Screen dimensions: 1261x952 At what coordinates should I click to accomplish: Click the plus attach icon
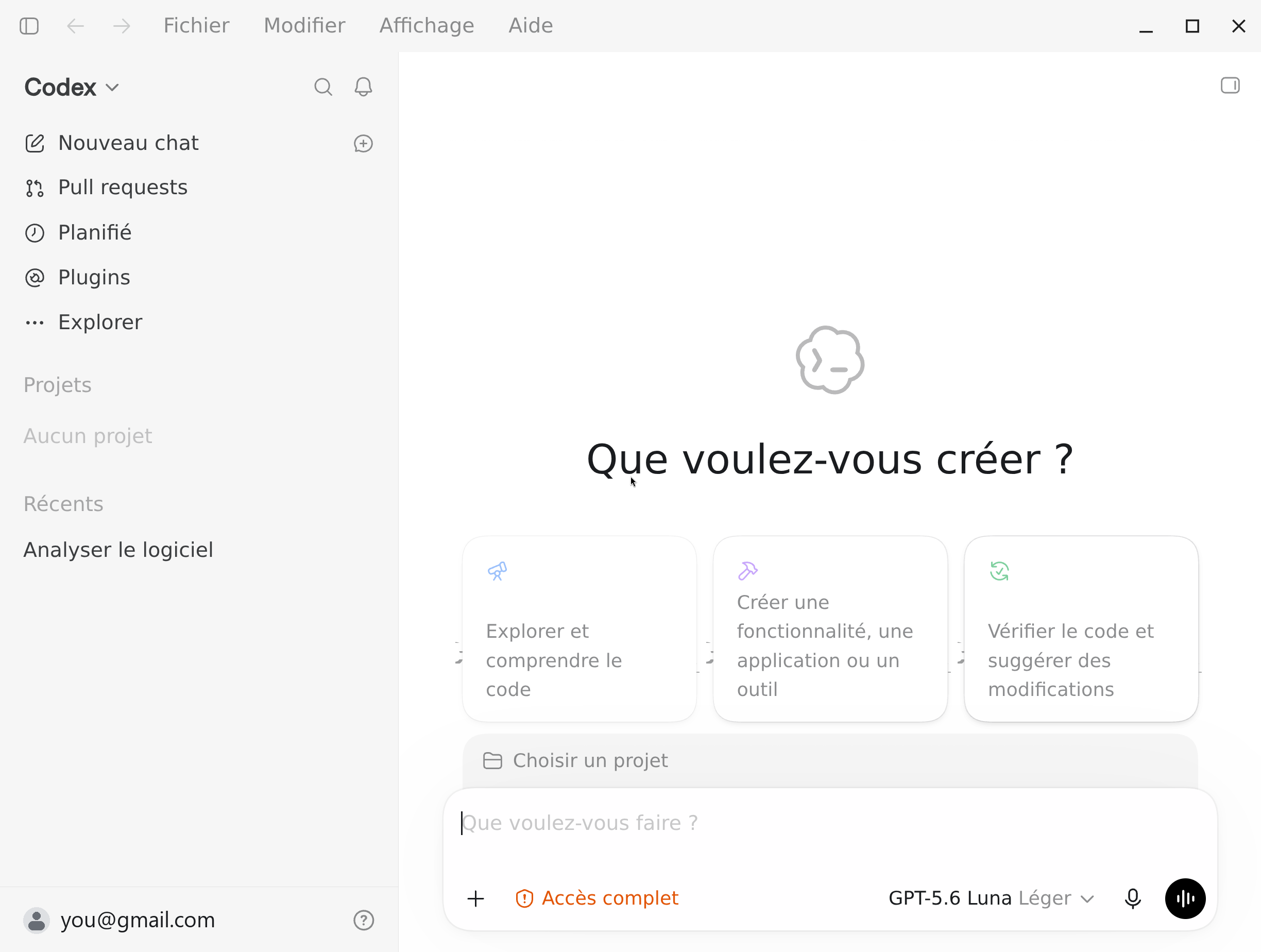[475, 899]
